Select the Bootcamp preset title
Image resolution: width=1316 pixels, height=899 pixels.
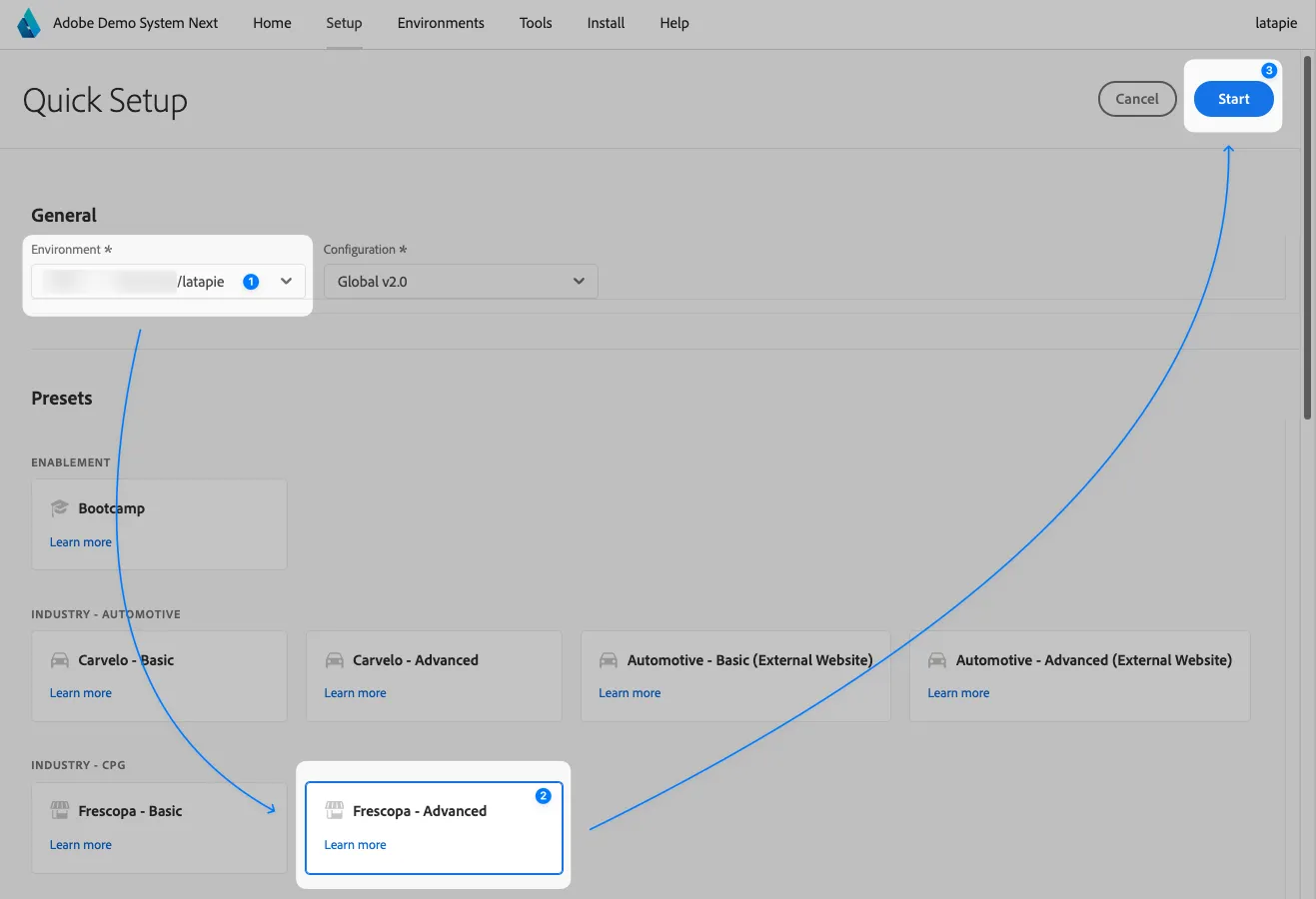(x=112, y=508)
